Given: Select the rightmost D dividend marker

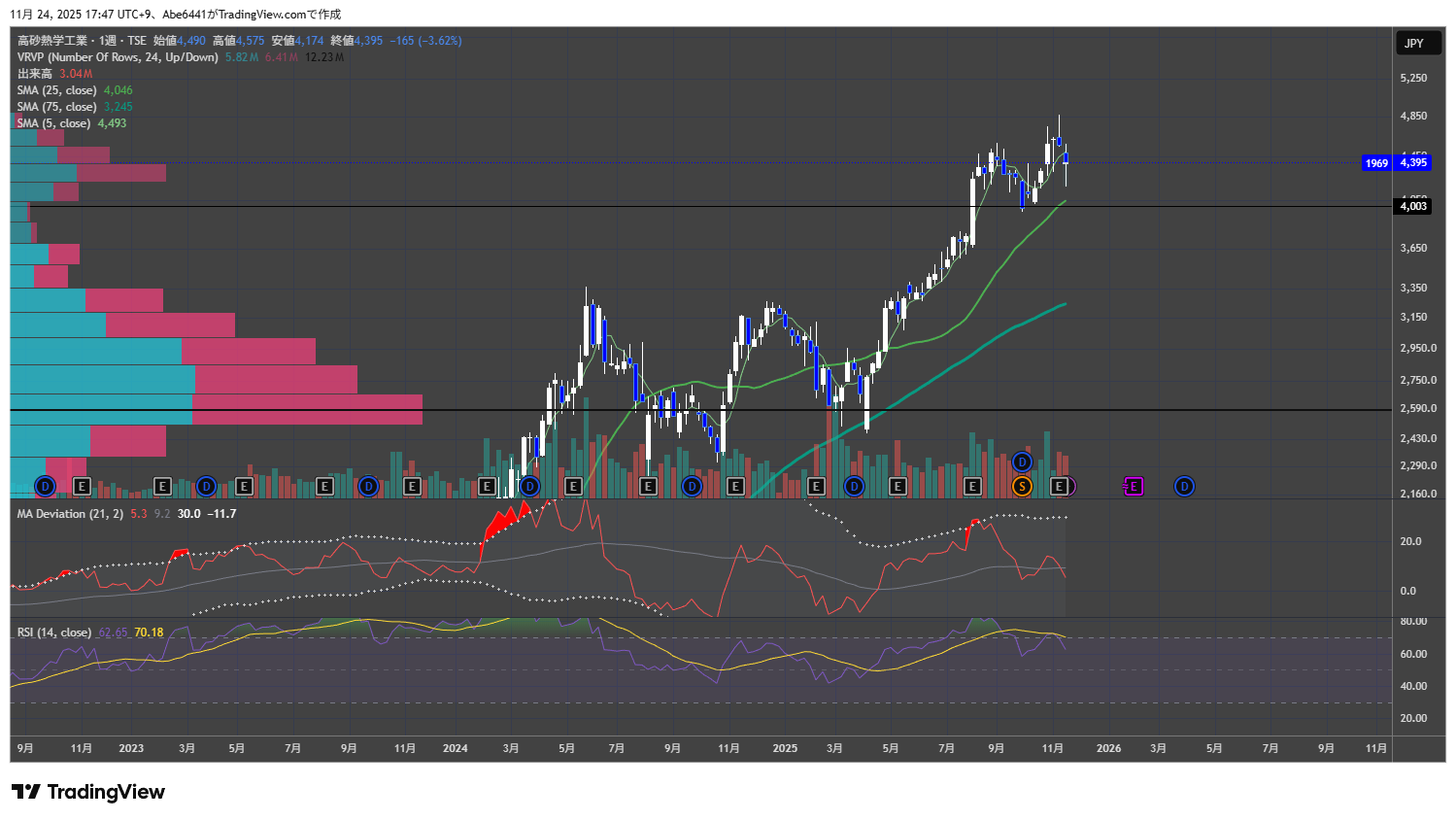Looking at the screenshot, I should coord(1184,486).
